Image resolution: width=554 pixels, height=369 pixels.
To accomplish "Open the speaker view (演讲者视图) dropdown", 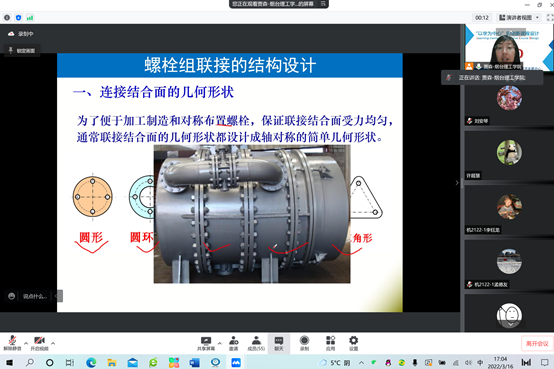I will point(519,17).
